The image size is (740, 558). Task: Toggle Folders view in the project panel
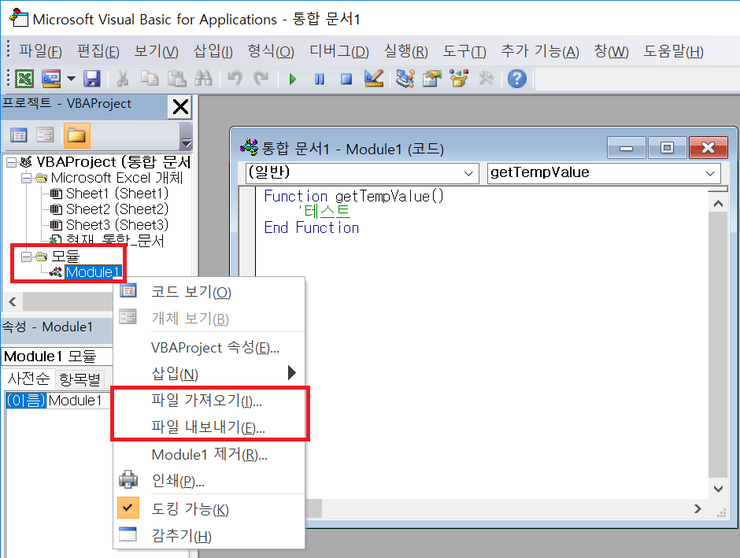(x=77, y=135)
